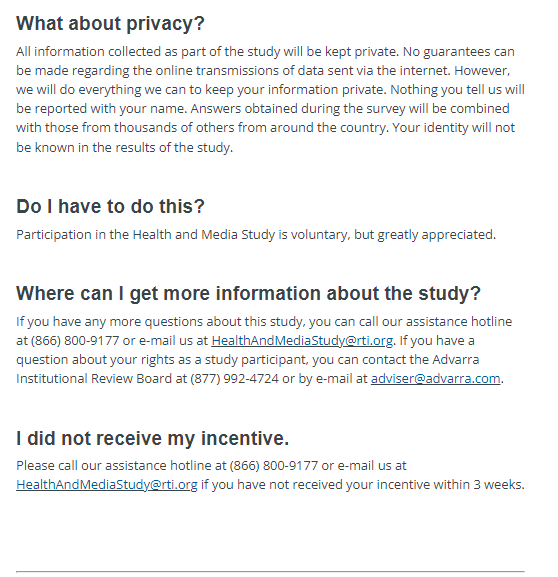Click the "What about privacy?" heading
The width and height of the screenshot is (558, 577).
tap(110, 24)
